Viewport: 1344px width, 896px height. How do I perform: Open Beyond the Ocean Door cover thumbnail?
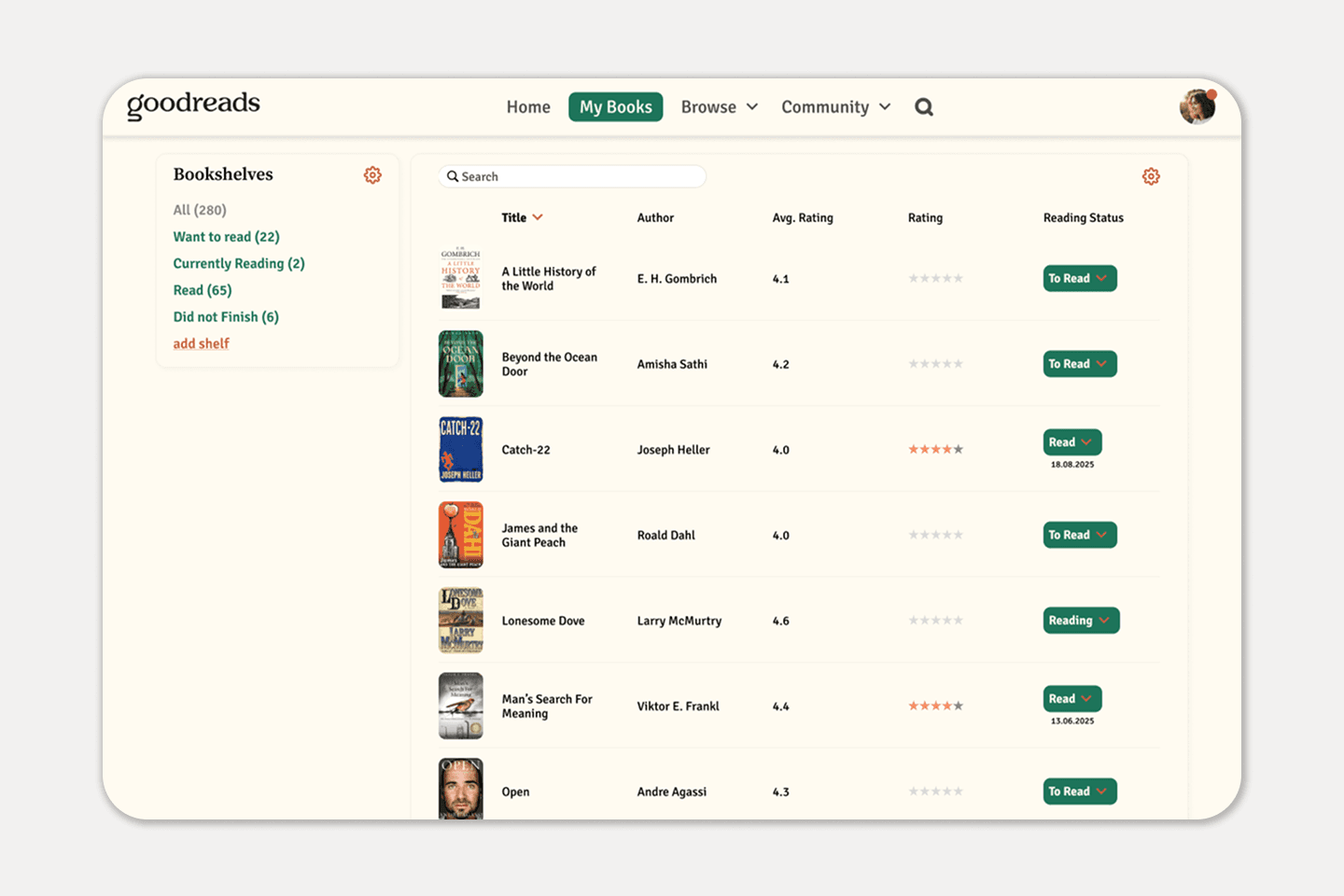tap(461, 364)
